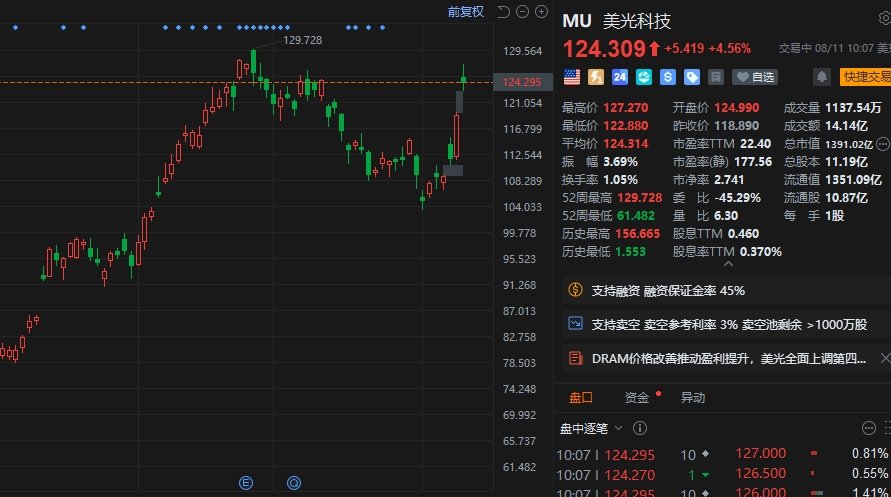Click 最高价 value 127.270
Screen dimensions: 891x497
(626, 108)
